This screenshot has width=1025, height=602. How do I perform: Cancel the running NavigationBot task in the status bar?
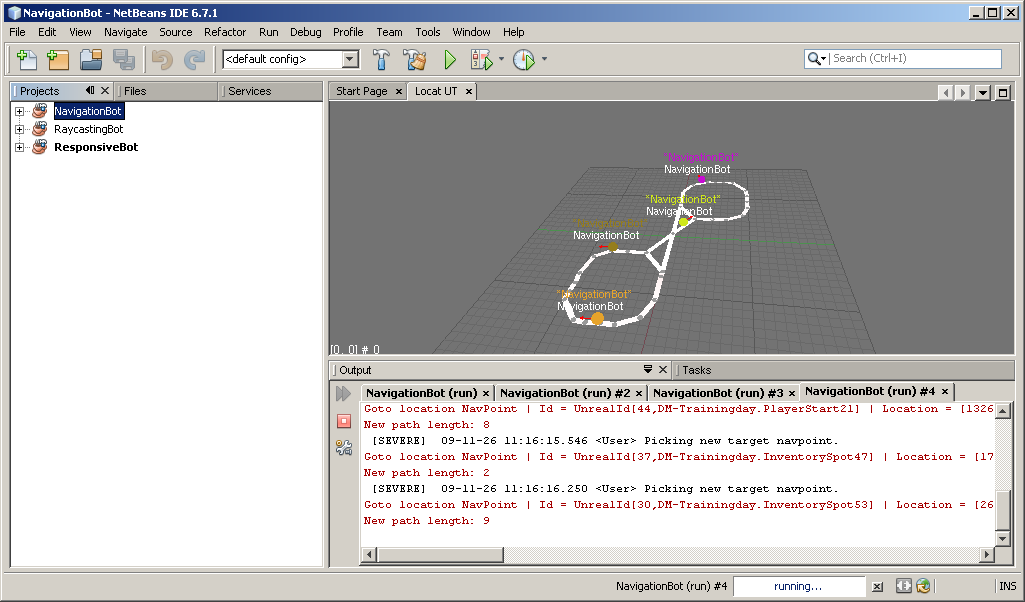point(877,586)
